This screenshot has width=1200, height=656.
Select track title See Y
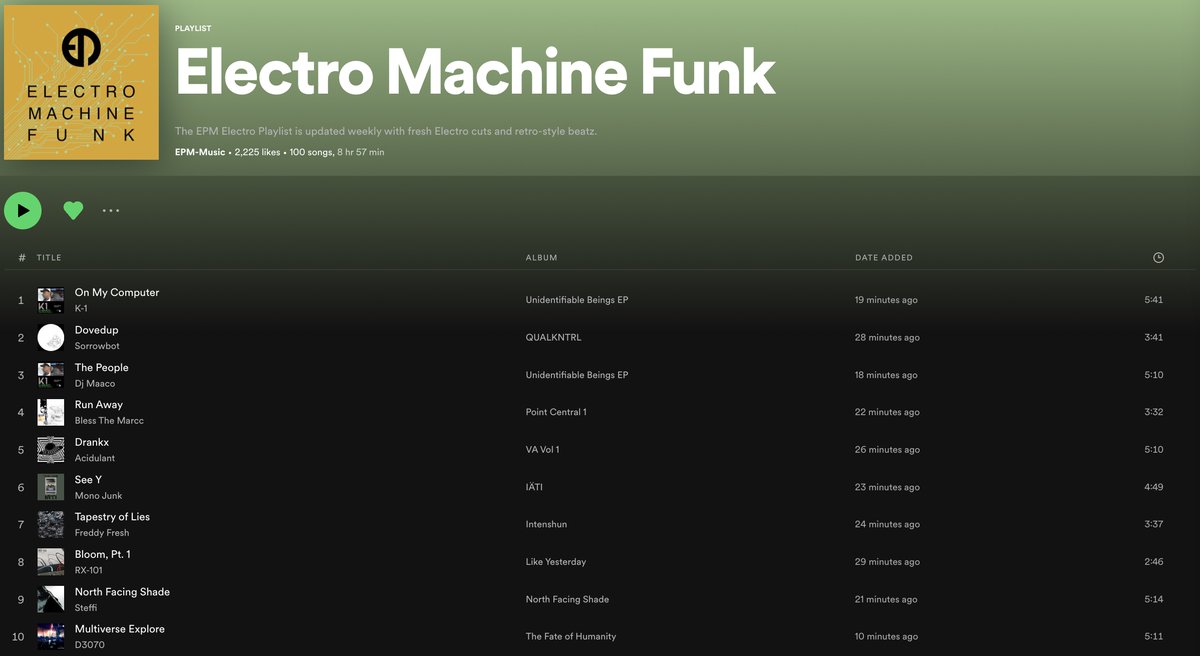point(88,479)
